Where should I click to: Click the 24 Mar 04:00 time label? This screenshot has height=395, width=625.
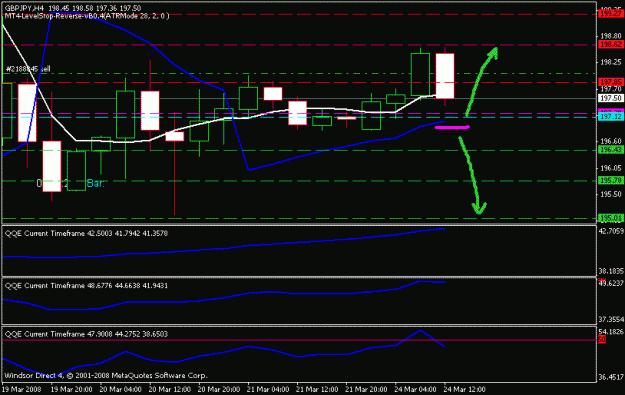pos(416,389)
